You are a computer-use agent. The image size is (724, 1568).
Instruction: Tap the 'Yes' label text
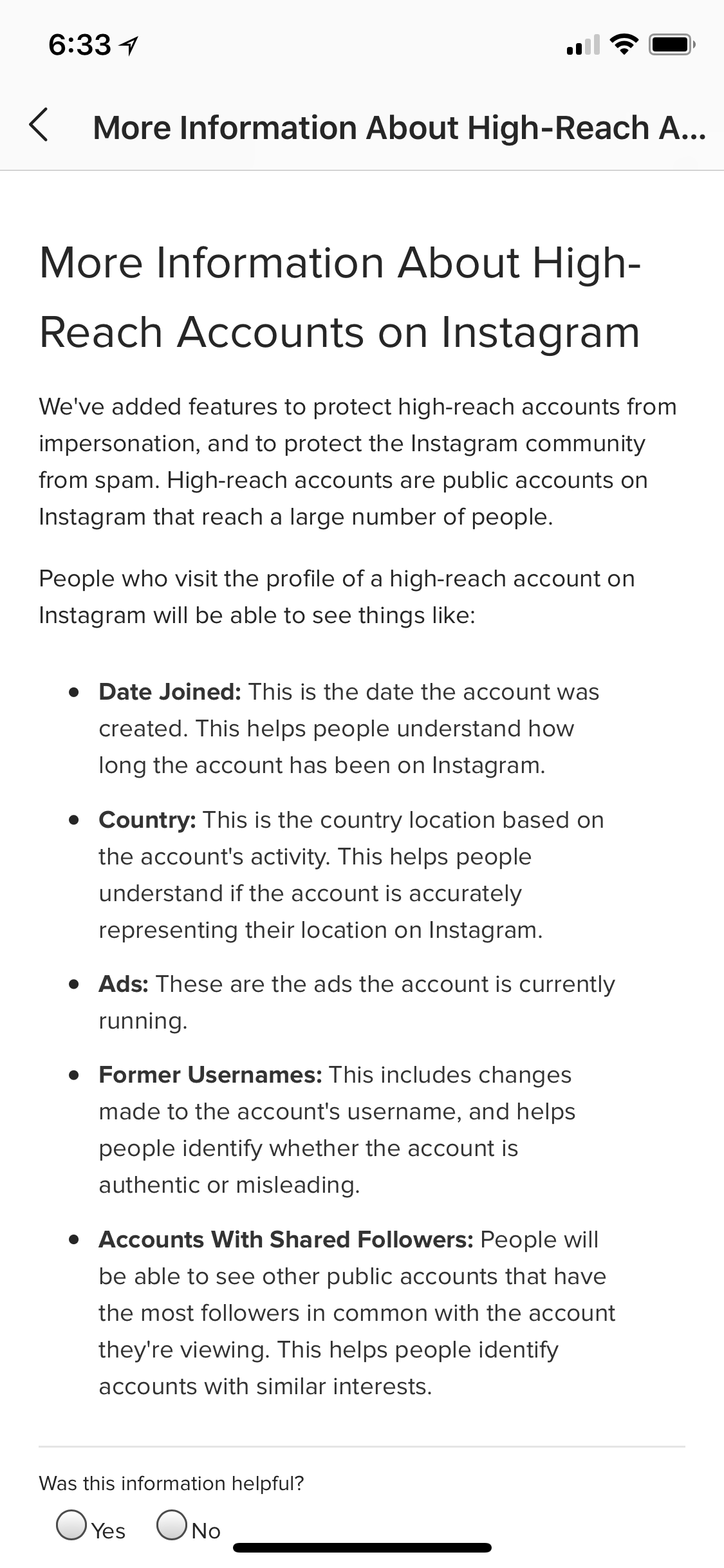108,1531
